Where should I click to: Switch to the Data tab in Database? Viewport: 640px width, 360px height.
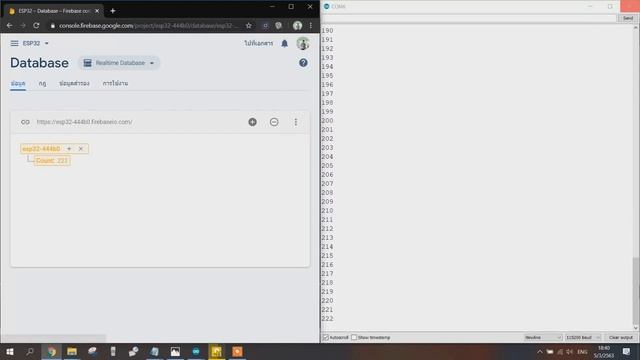point(18,83)
